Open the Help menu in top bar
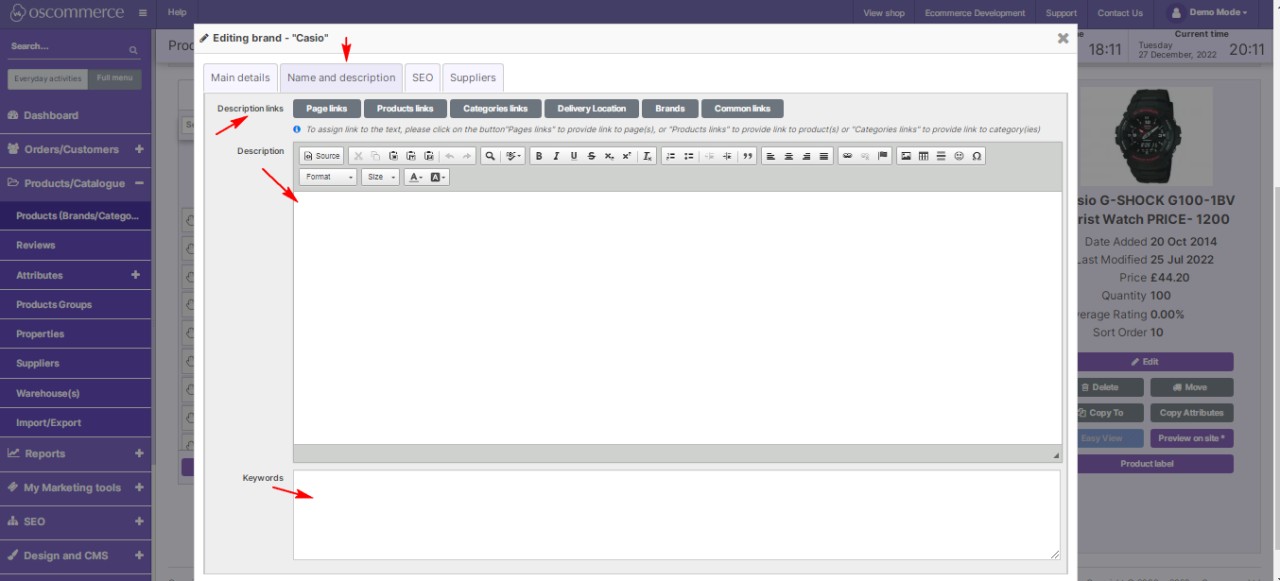Image resolution: width=1280 pixels, height=581 pixels. (178, 13)
